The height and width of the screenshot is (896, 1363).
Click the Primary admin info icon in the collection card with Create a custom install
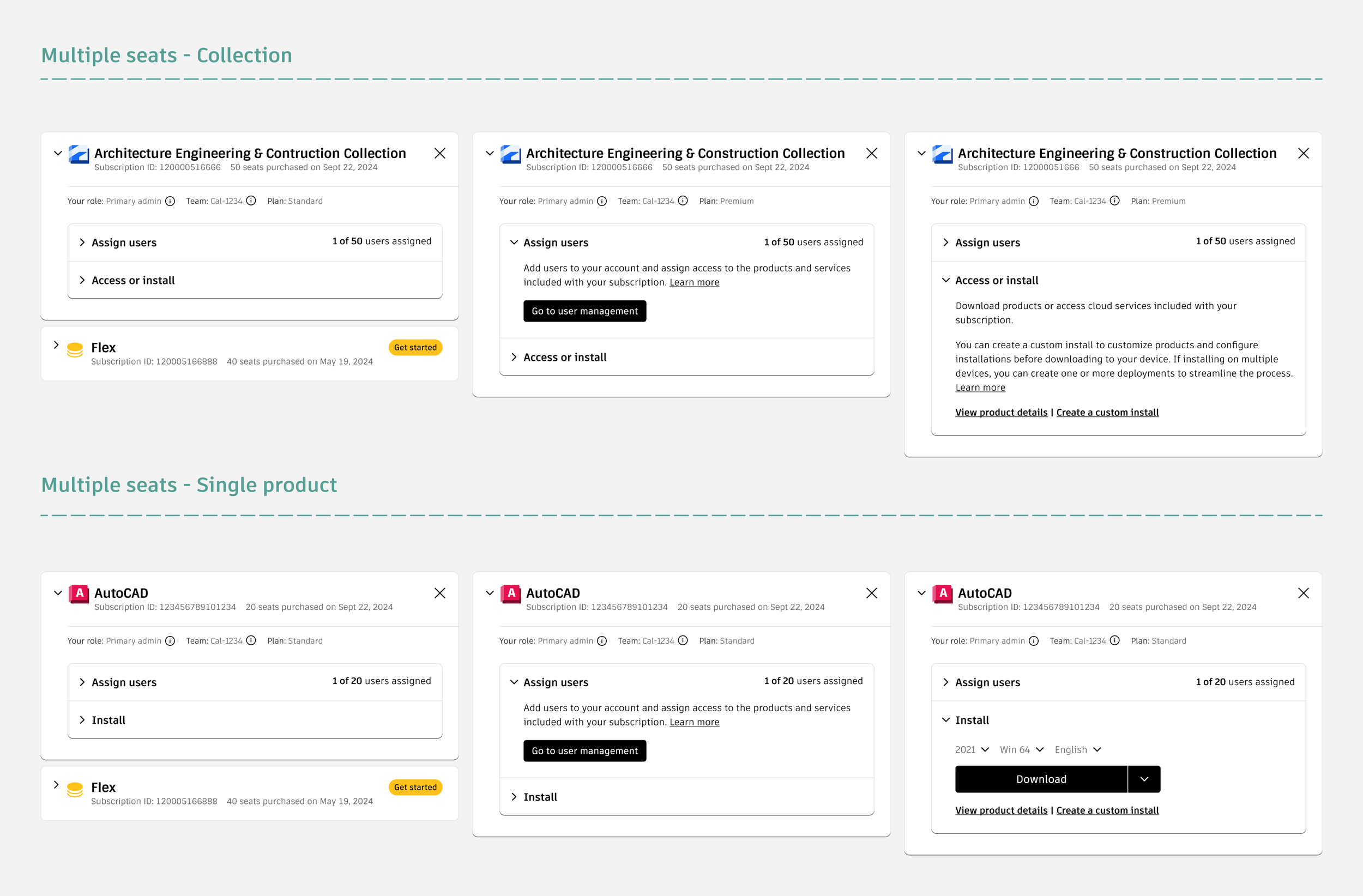click(x=1034, y=201)
